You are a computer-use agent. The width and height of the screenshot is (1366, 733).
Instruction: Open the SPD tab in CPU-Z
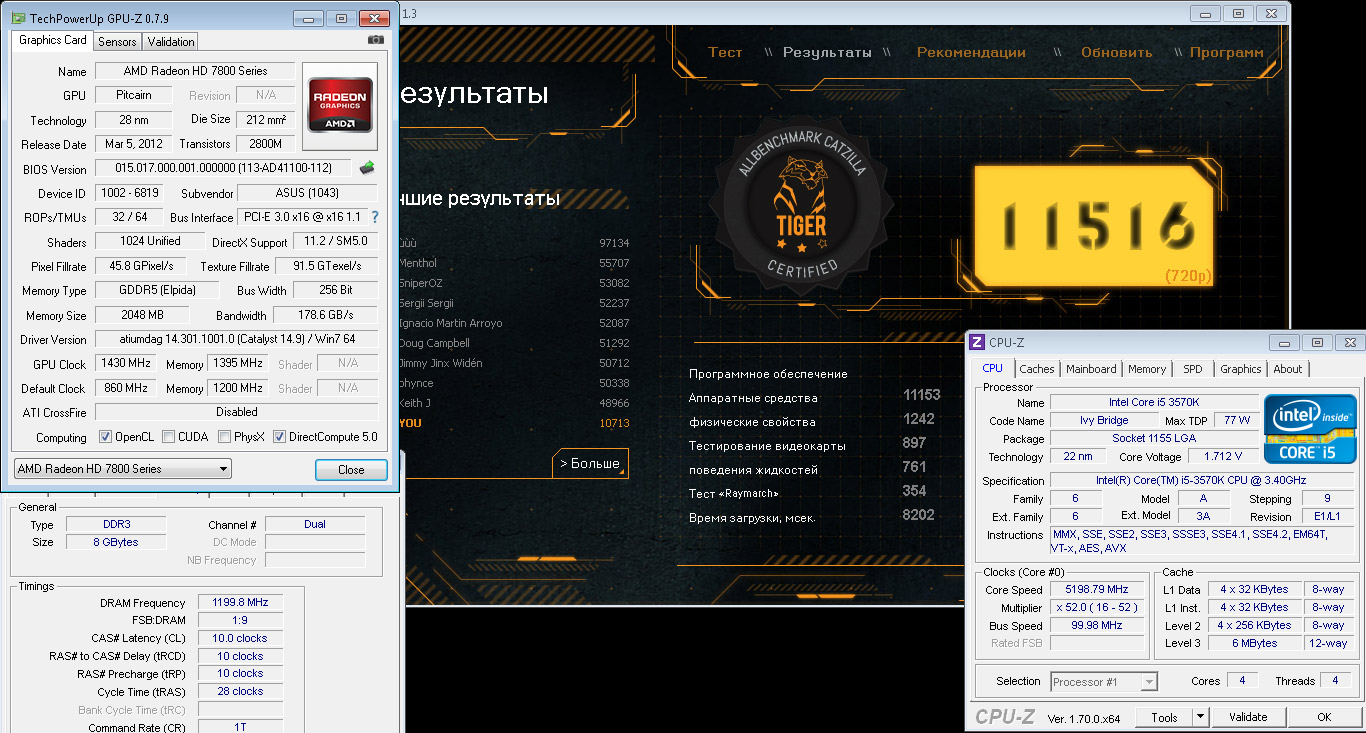point(1193,369)
